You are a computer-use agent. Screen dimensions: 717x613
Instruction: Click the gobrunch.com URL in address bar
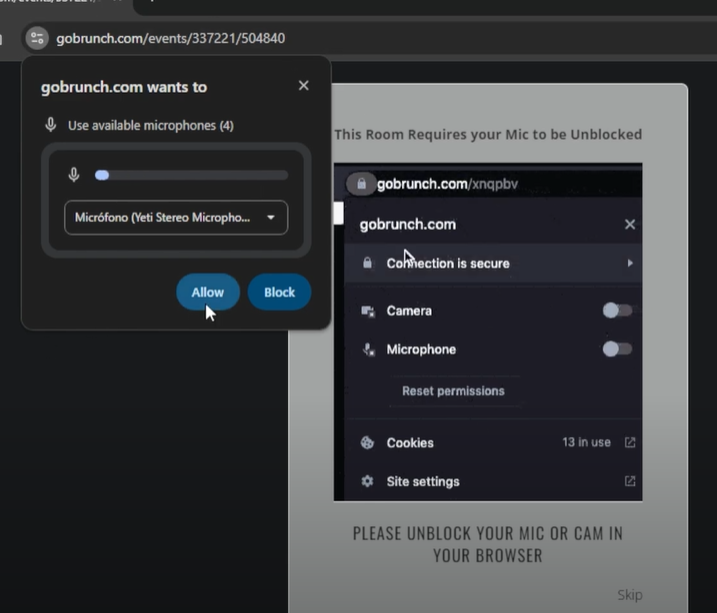pos(171,38)
